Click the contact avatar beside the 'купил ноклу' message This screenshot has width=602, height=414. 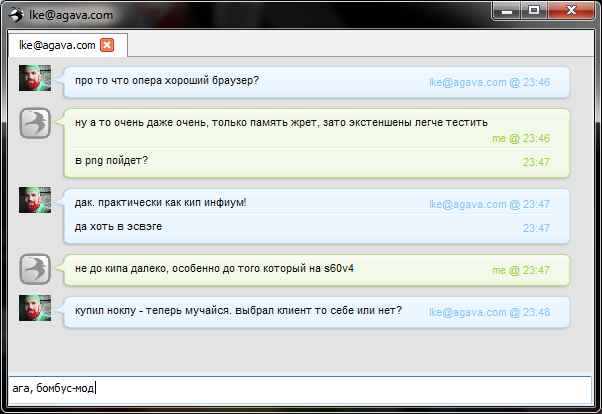click(35, 310)
